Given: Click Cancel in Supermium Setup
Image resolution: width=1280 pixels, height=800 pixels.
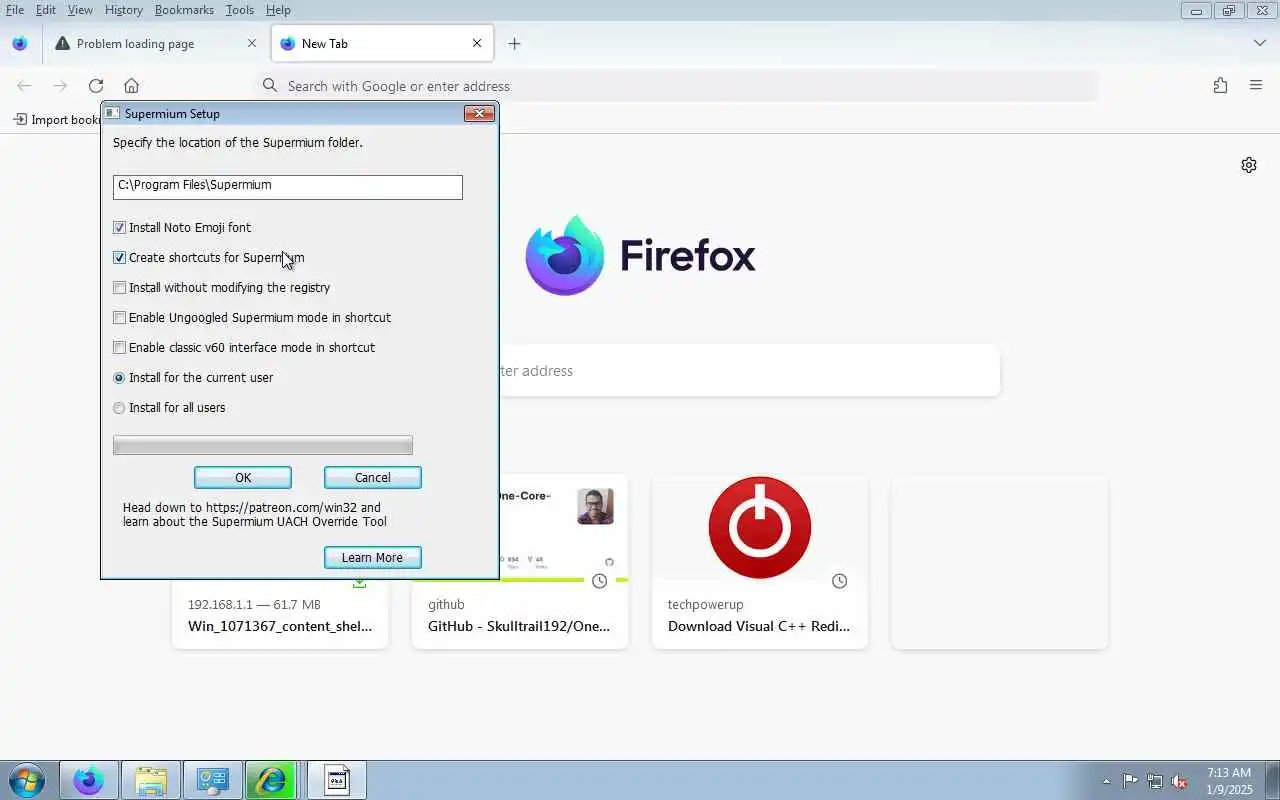Looking at the screenshot, I should point(373,478).
